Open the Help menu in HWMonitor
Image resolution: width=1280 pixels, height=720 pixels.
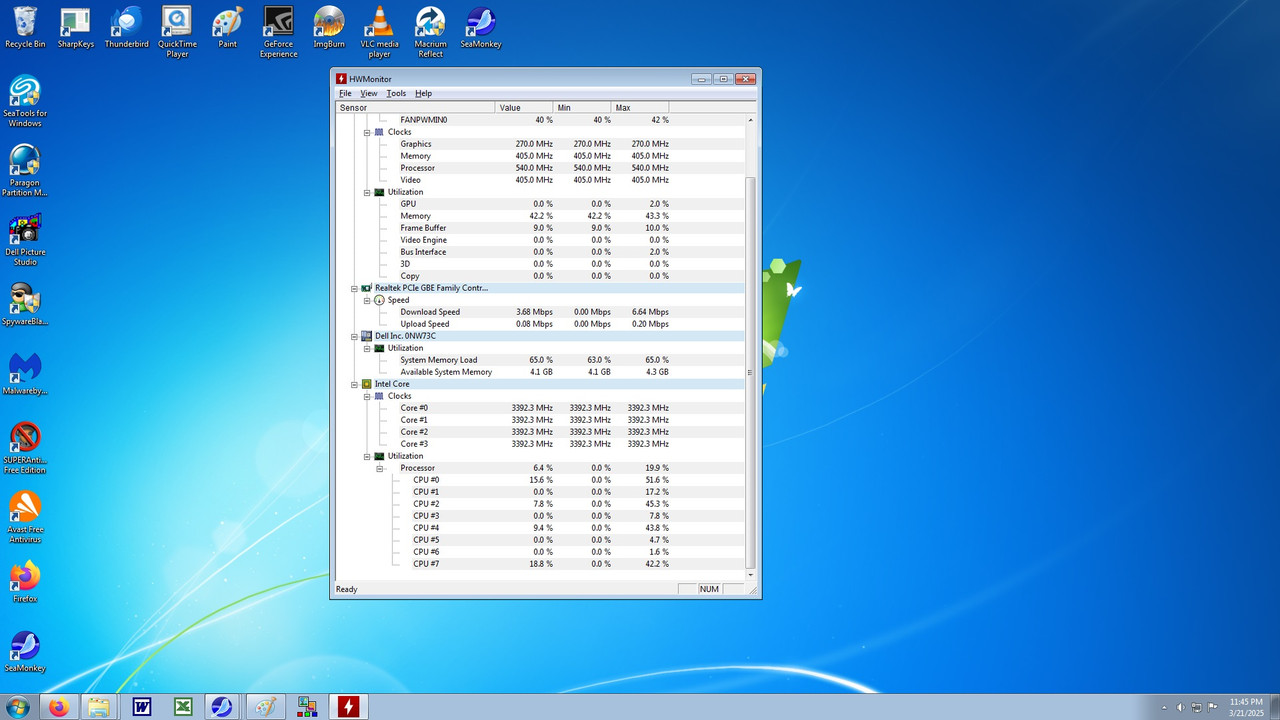tap(424, 93)
